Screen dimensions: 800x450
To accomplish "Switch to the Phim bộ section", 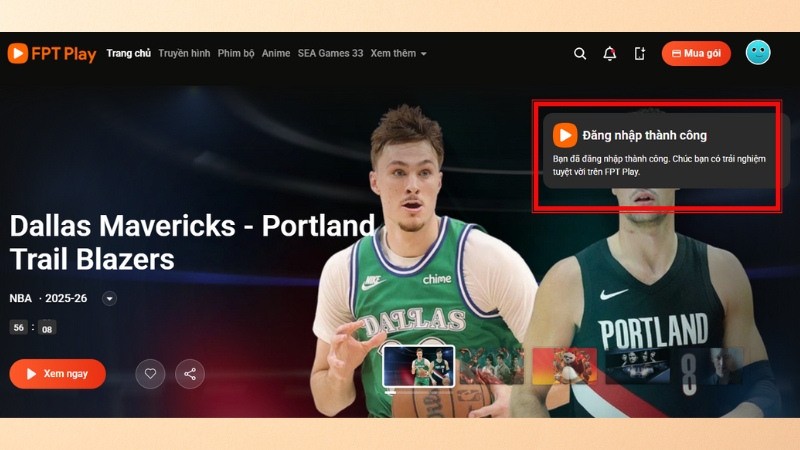I will pyautogui.click(x=236, y=54).
